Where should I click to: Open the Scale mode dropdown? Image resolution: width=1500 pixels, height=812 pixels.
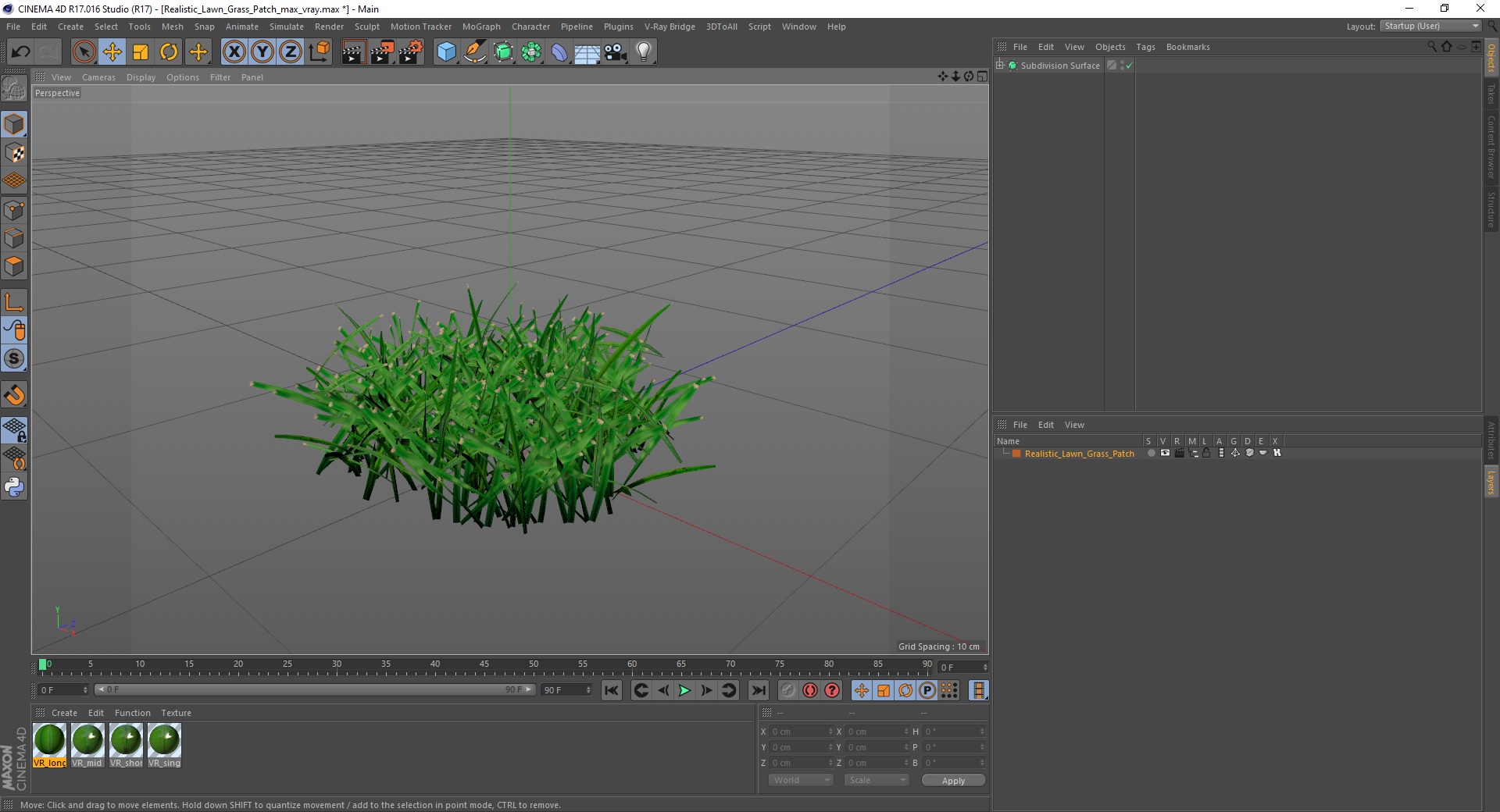tap(877, 780)
